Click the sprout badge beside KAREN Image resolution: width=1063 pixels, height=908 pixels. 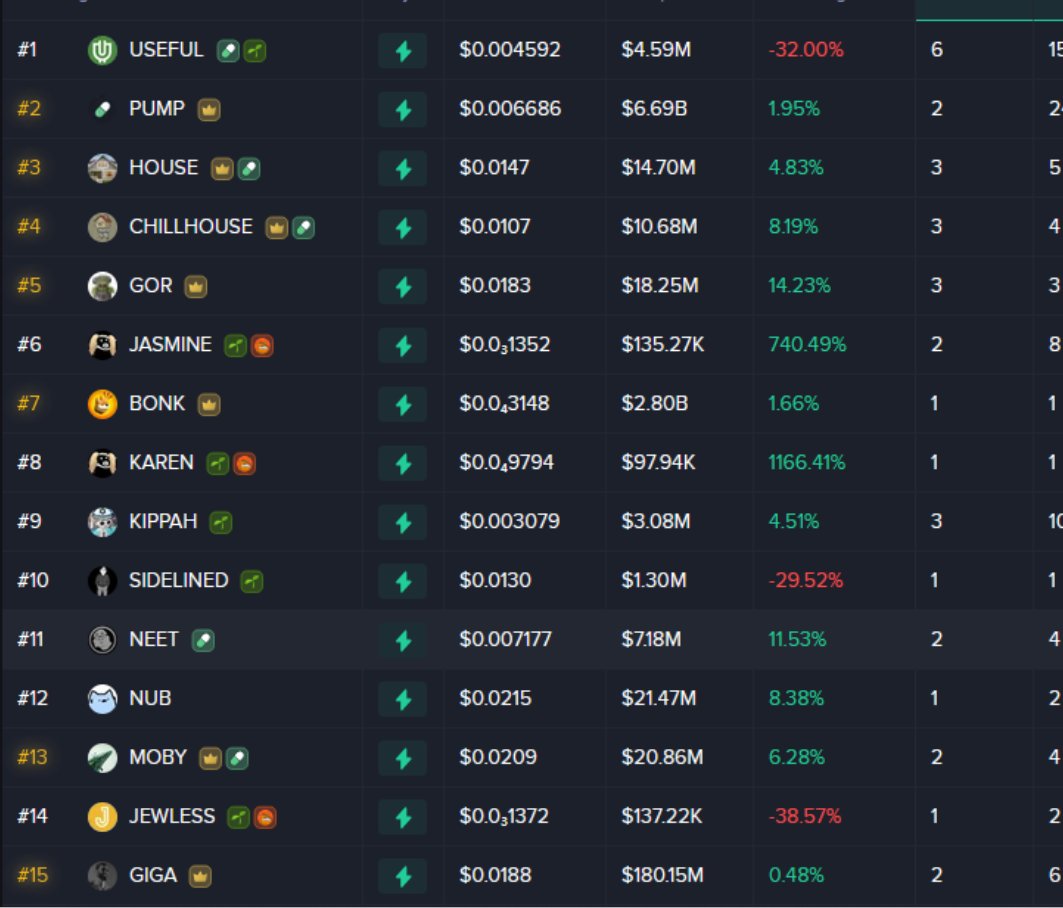point(218,464)
